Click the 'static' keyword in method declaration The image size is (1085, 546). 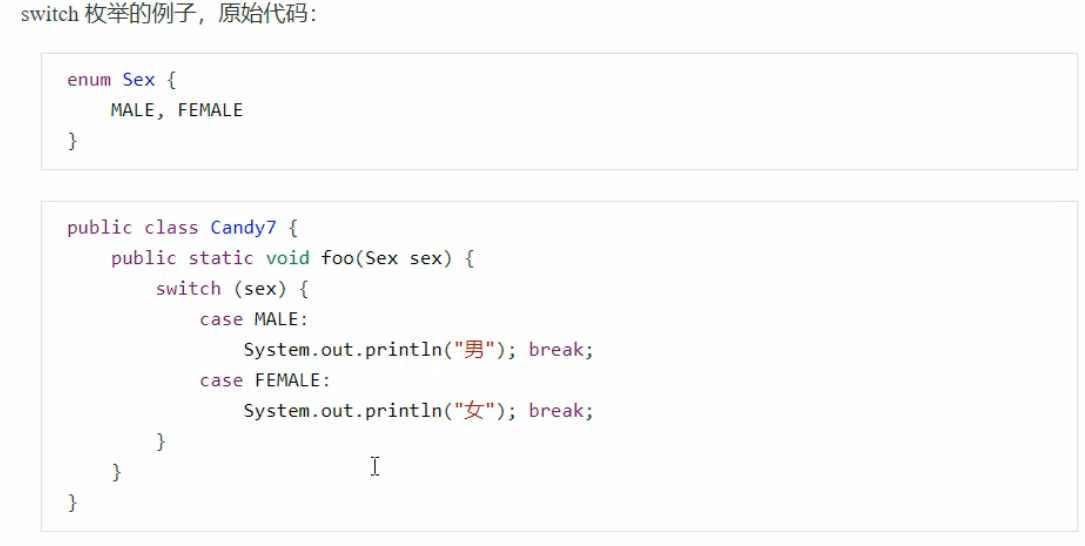(221, 258)
